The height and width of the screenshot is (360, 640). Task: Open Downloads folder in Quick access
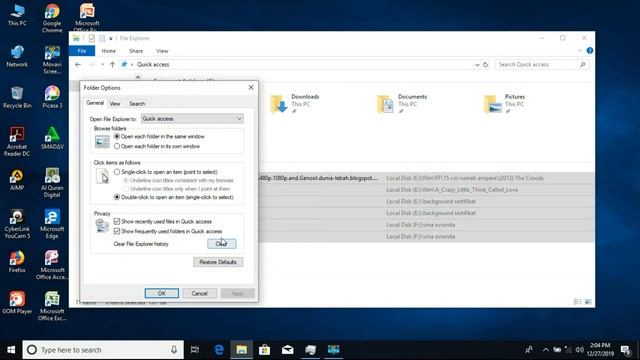click(296, 104)
